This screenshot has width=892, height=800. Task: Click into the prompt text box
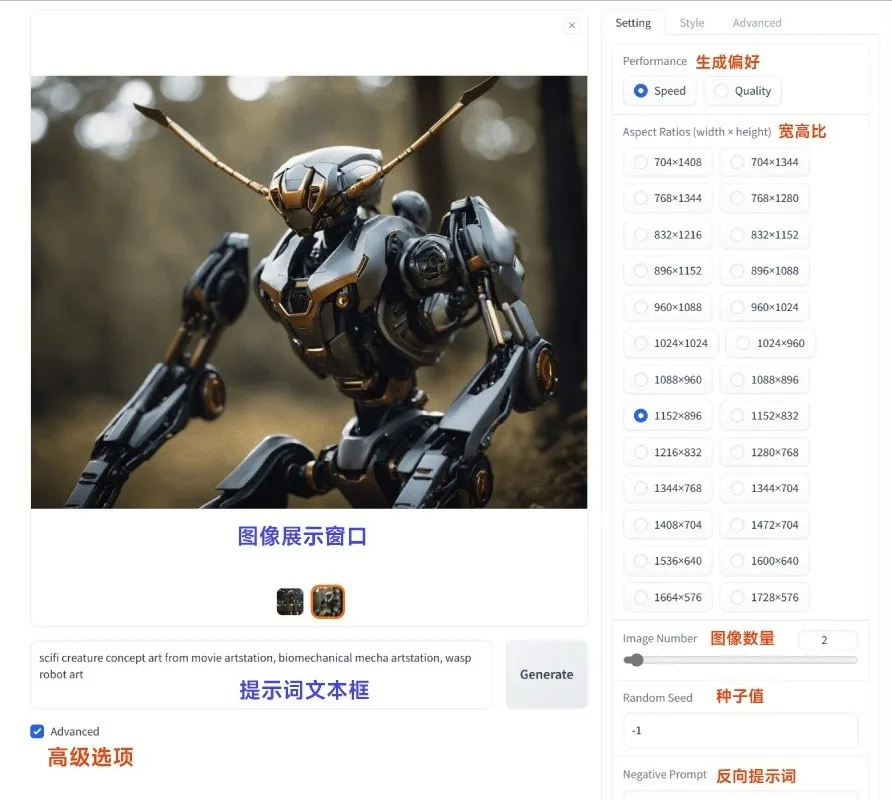tap(260, 674)
